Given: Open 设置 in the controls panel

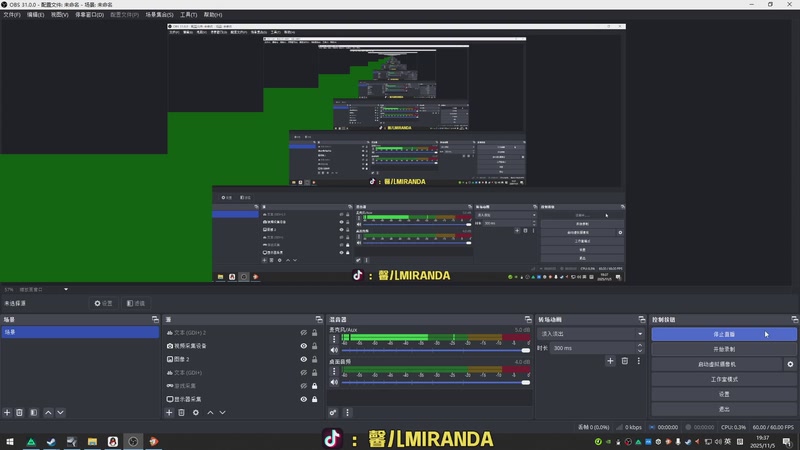Looking at the screenshot, I should 724,394.
